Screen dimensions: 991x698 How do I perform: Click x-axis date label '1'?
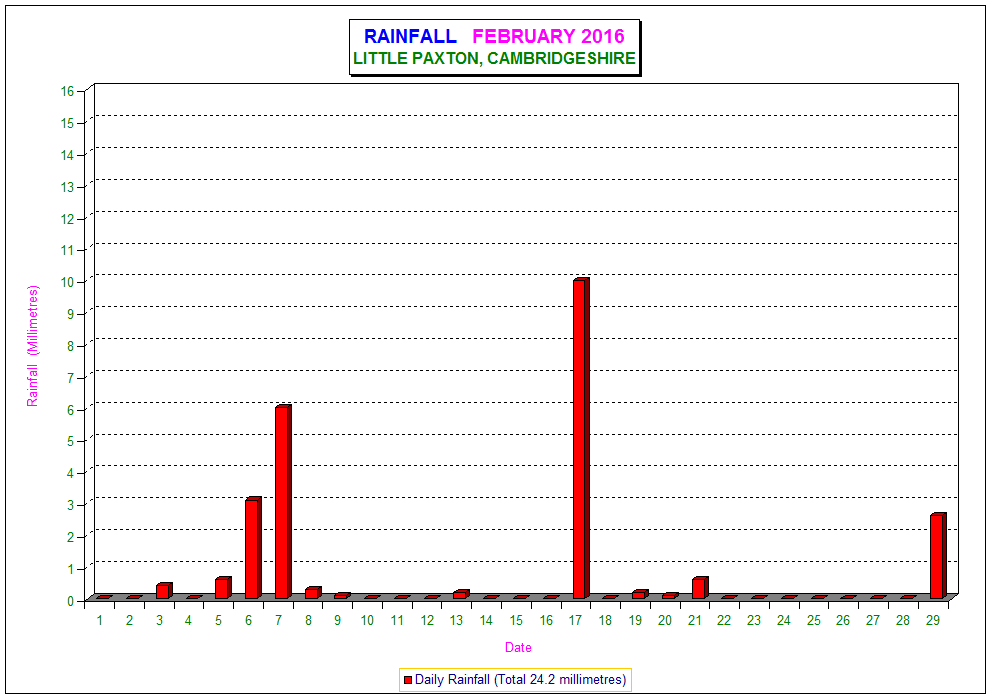point(100,620)
